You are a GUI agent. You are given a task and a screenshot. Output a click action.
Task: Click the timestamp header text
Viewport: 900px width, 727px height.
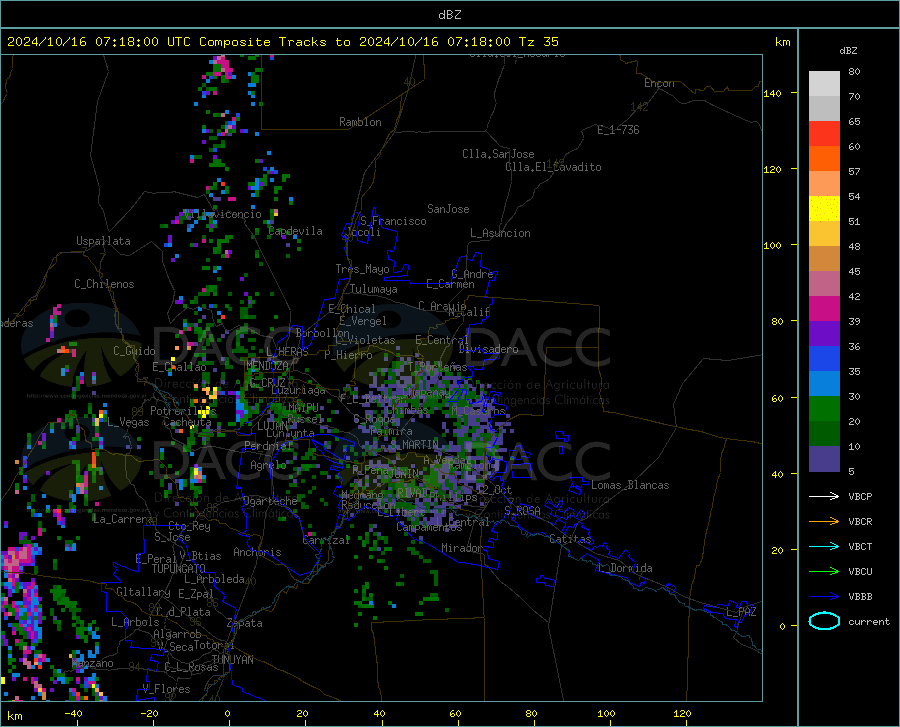click(x=282, y=42)
